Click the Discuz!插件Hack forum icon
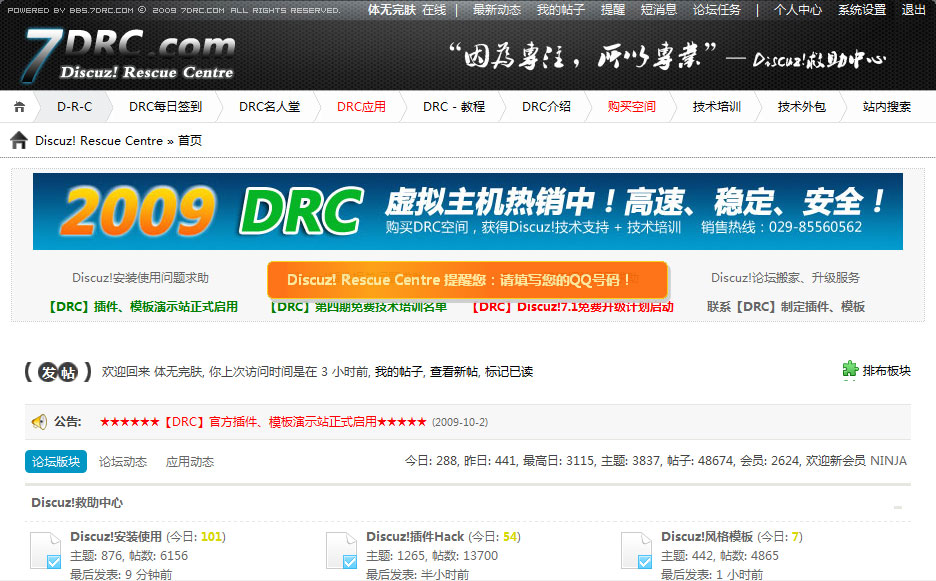936x581 pixels. coord(342,550)
